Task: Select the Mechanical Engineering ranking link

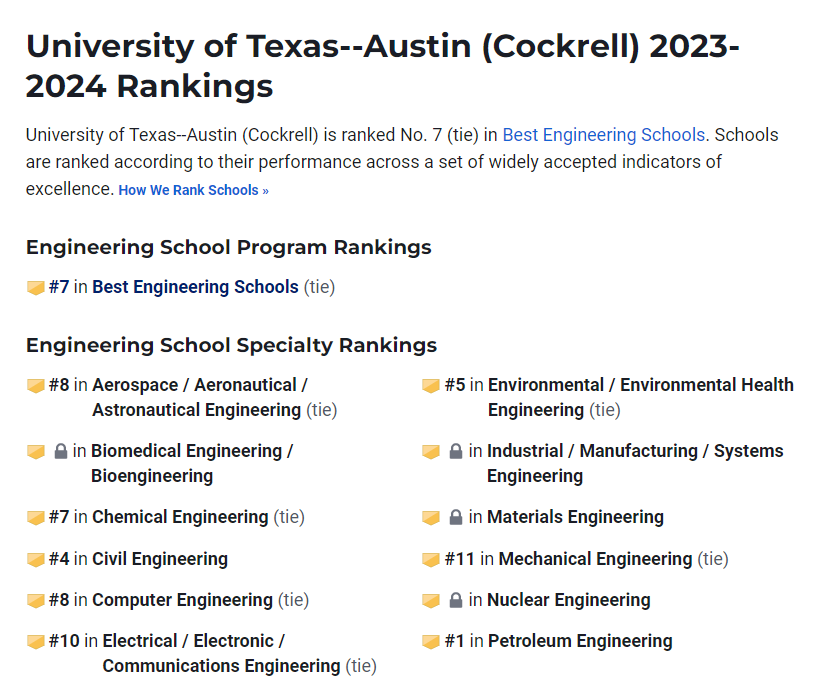Action: tap(595, 559)
